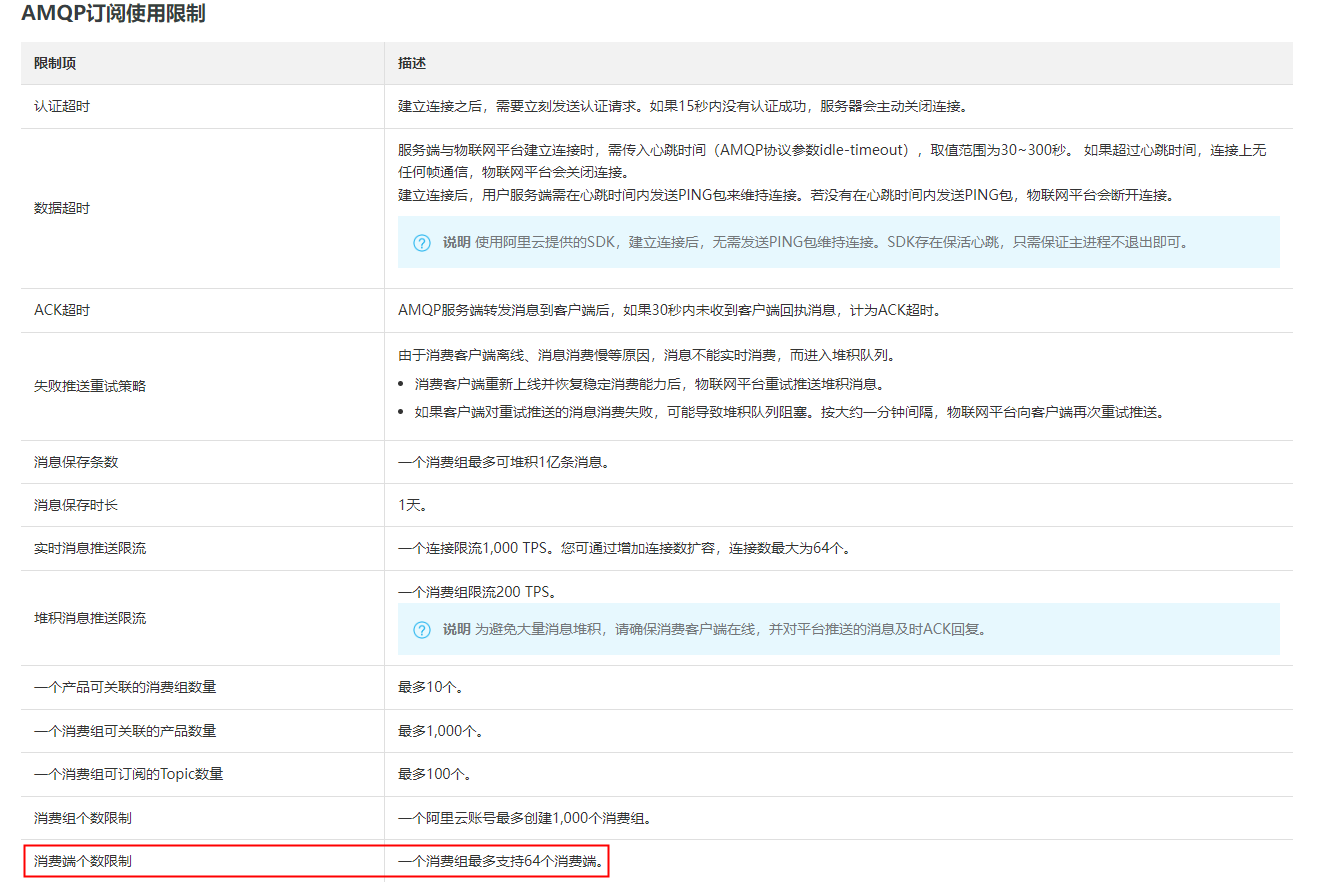Select the "消息保存条数" cell
Screen dimensions: 1326x882
[203, 462]
